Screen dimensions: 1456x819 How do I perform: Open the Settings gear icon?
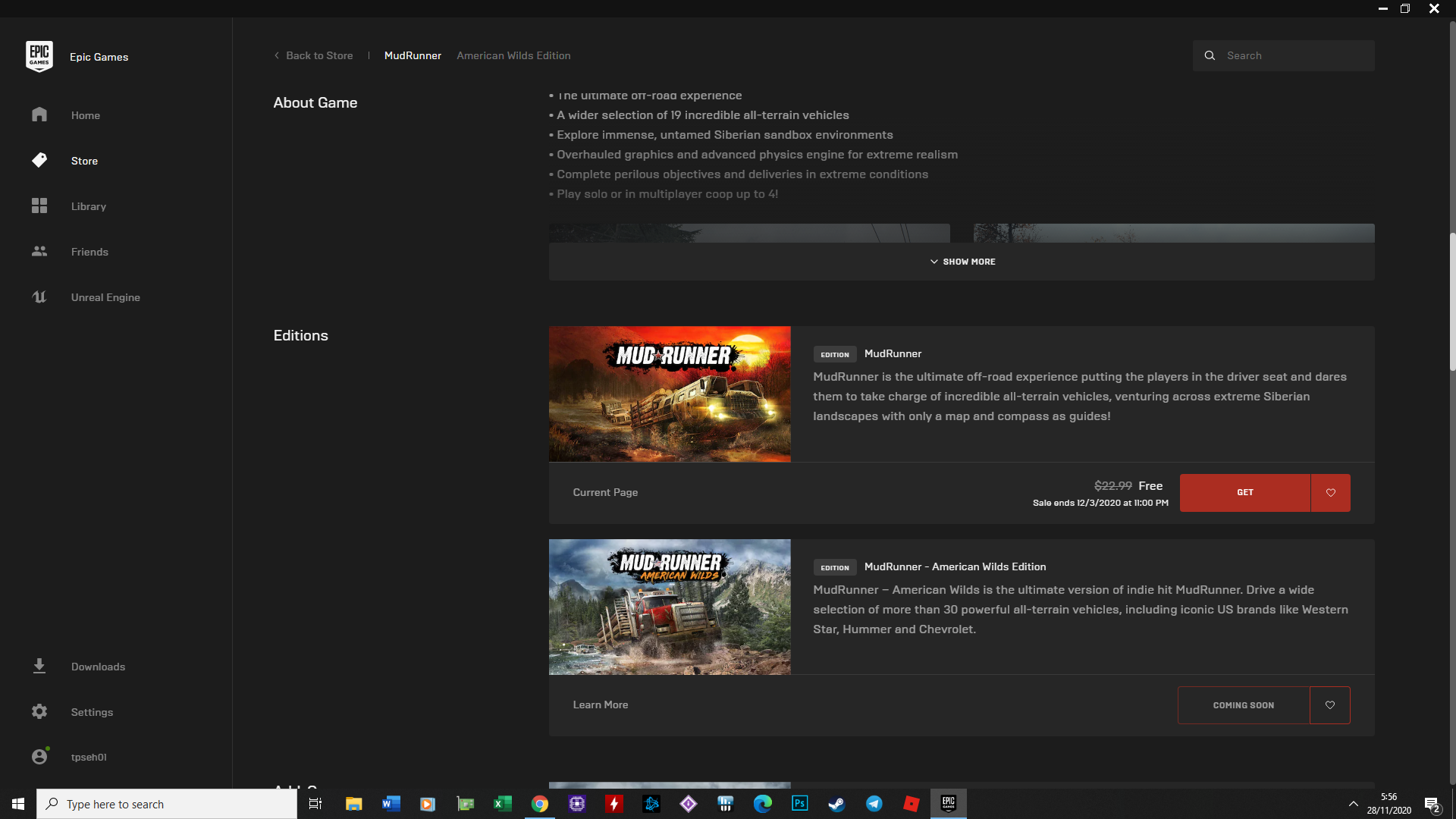(39, 711)
